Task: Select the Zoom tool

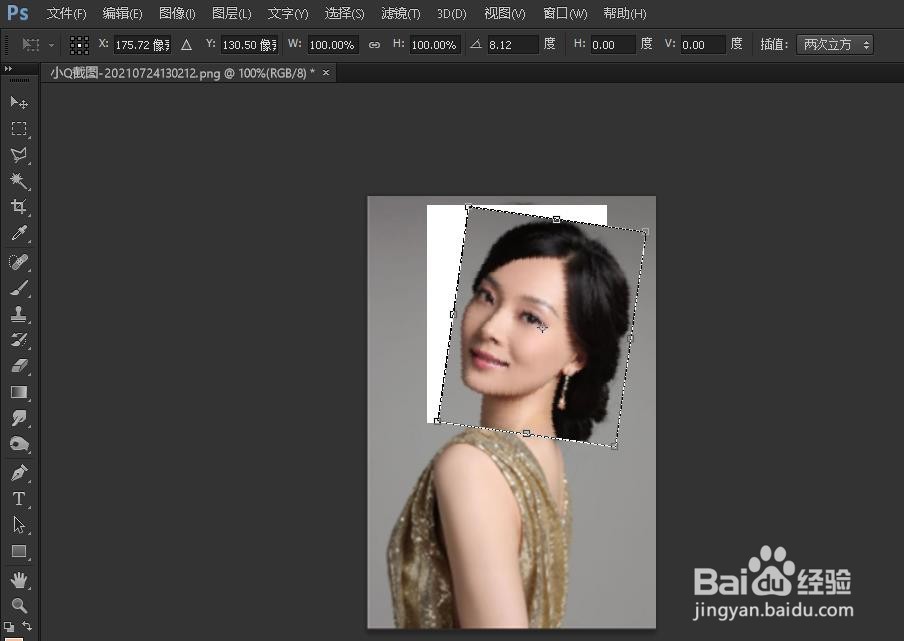Action: click(x=20, y=604)
